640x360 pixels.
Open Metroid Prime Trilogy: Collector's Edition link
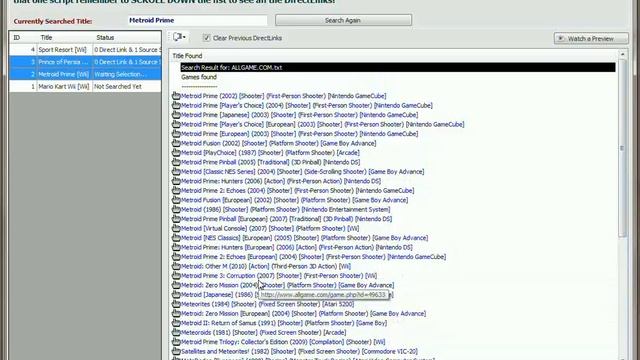(283, 342)
